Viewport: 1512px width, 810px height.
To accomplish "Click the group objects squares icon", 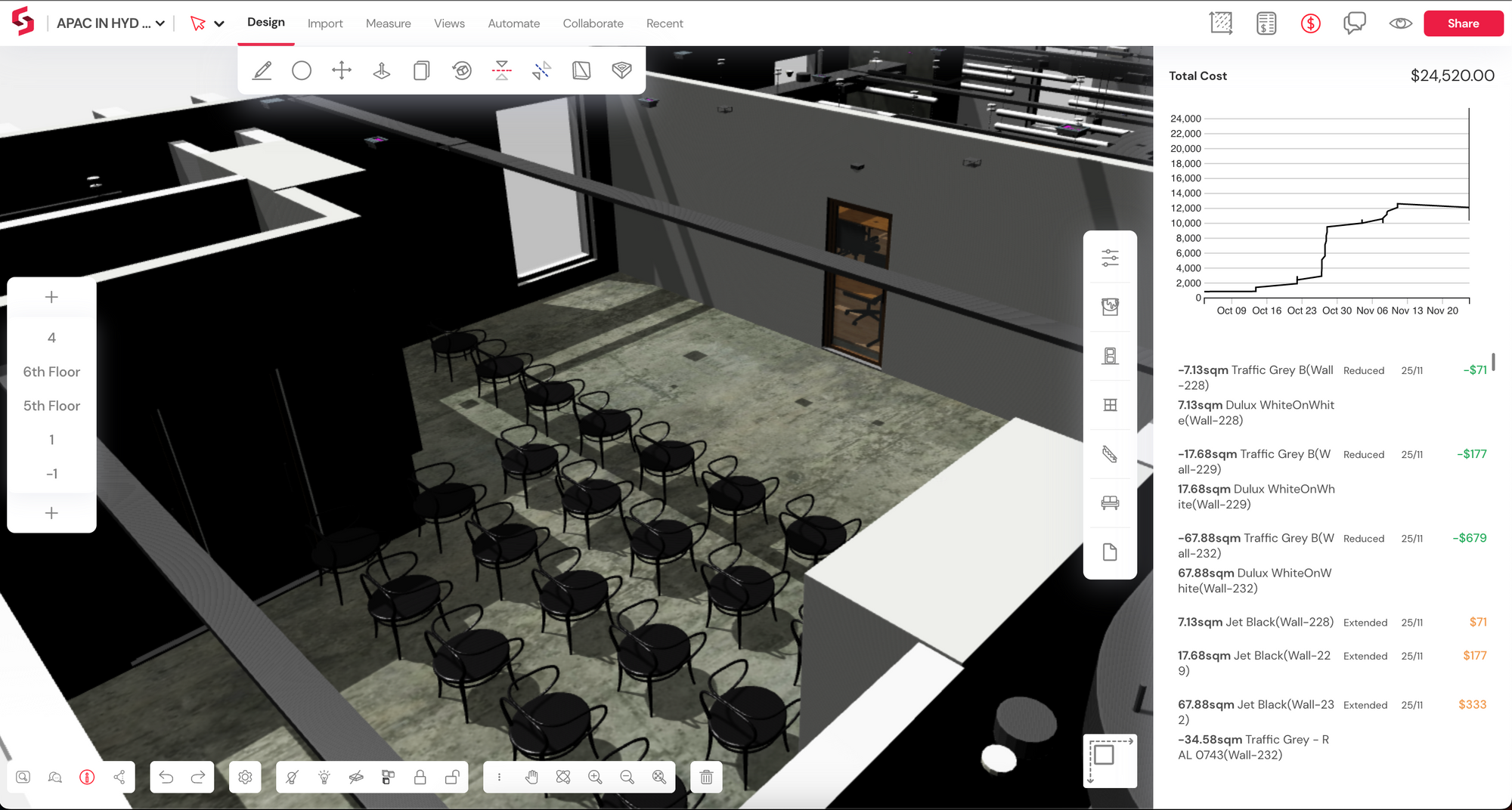I will pyautogui.click(x=388, y=777).
